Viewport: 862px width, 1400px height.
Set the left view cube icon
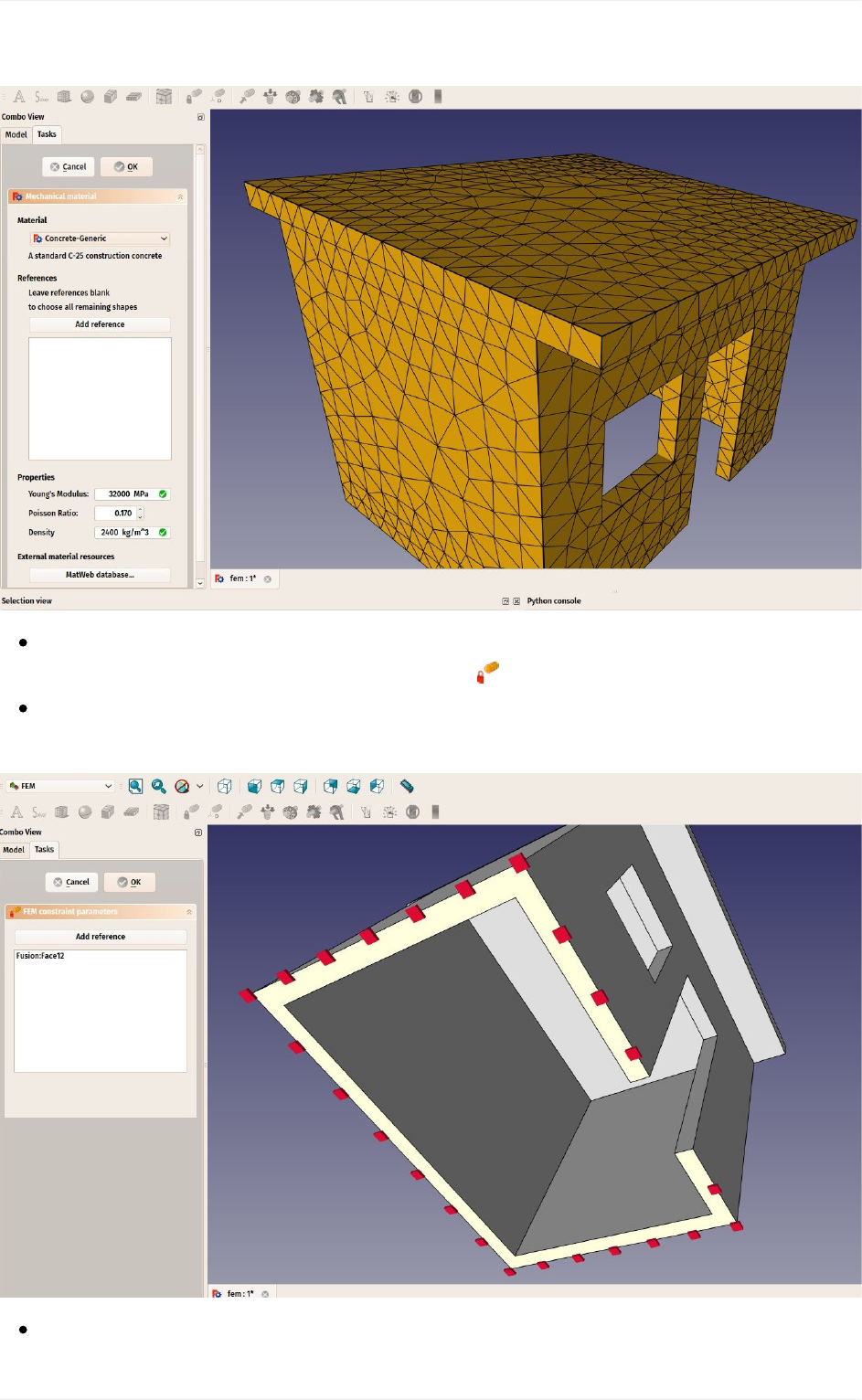tap(377, 786)
